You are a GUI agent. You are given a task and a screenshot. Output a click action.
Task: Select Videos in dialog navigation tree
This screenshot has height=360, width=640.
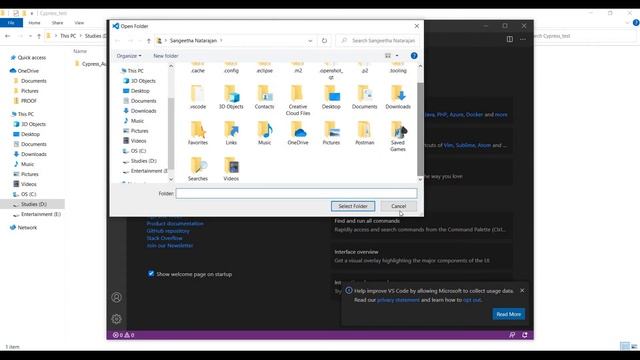pyautogui.click(x=135, y=141)
